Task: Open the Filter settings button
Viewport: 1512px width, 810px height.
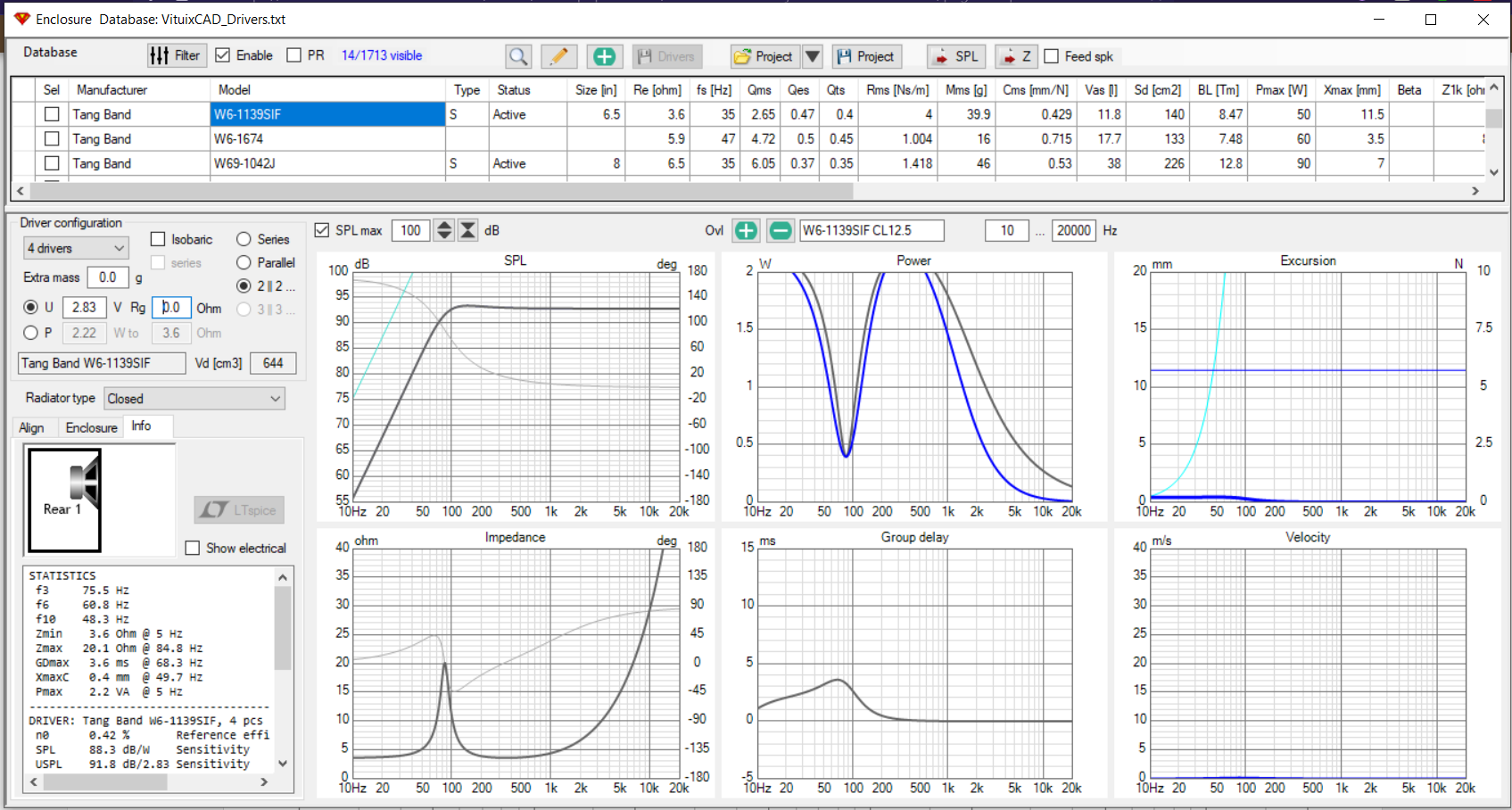Action: tap(177, 55)
